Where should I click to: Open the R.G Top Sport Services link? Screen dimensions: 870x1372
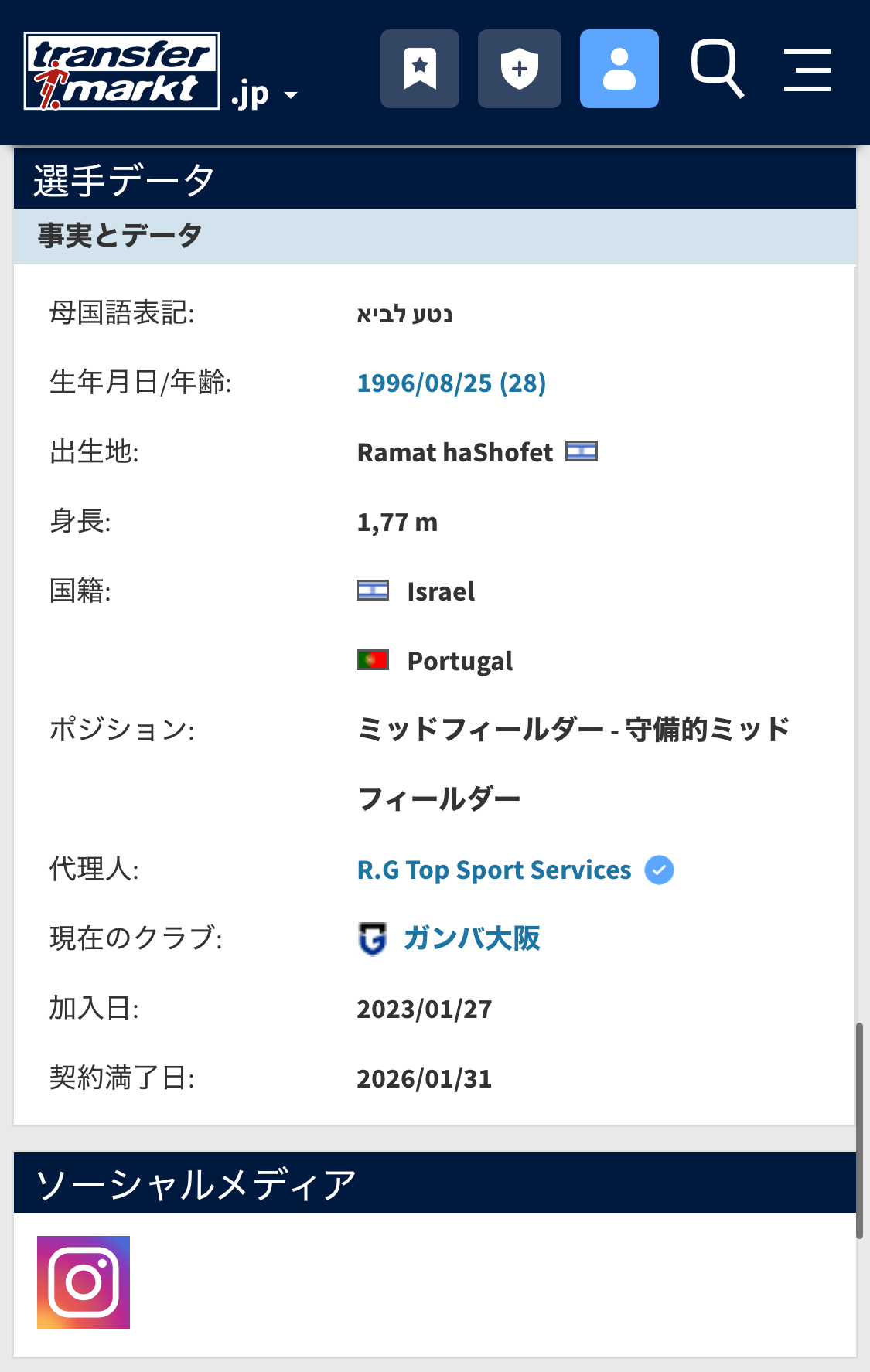coord(493,870)
